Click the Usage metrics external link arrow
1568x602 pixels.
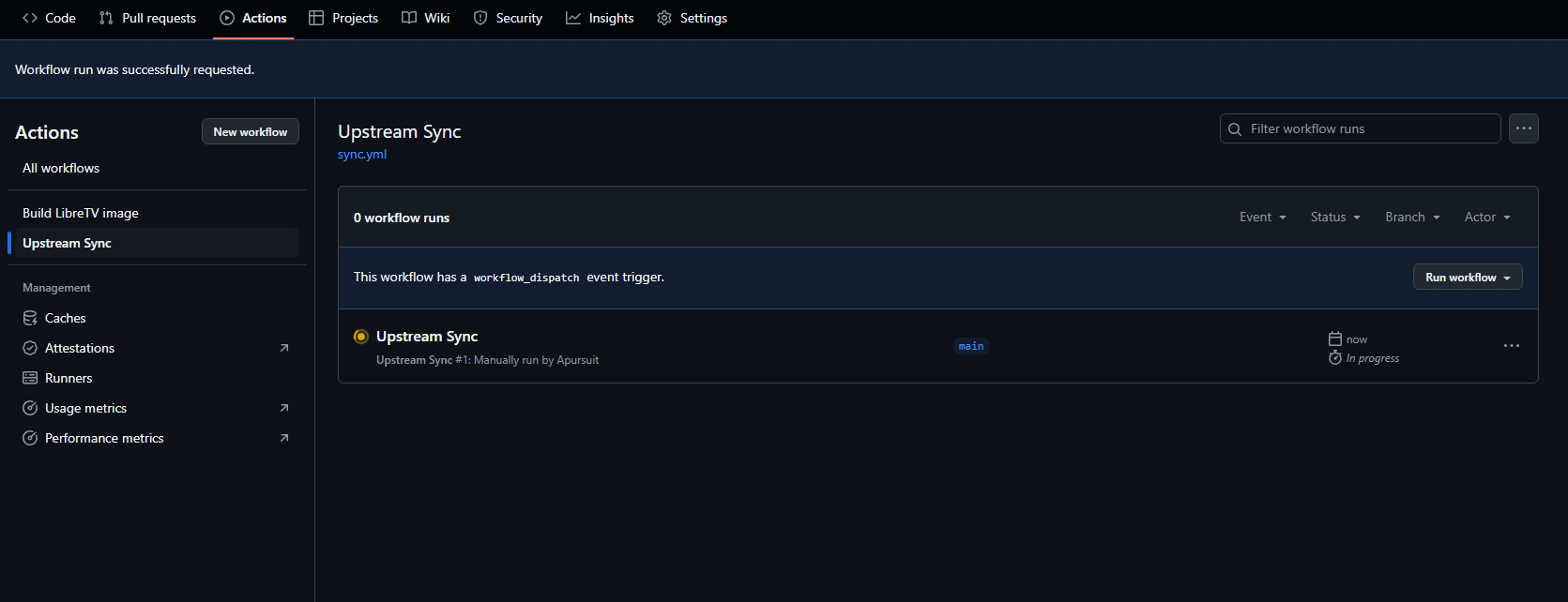tap(284, 408)
